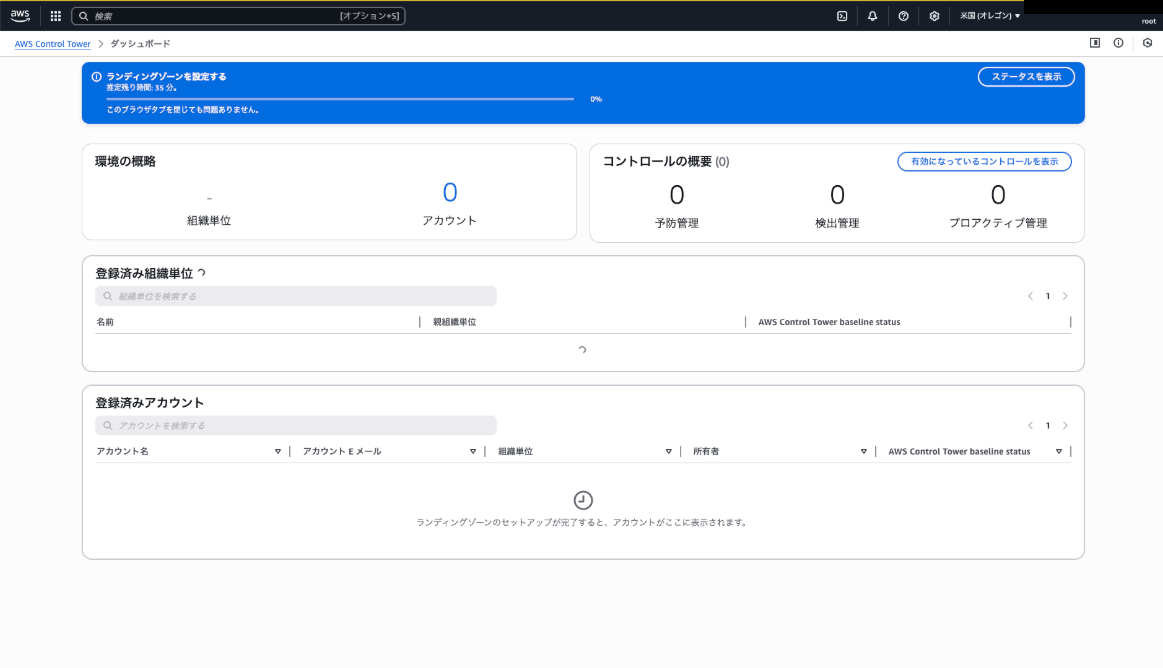Open the notifications bell
Image resolution: width=1163 pixels, height=668 pixels.
coord(872,16)
